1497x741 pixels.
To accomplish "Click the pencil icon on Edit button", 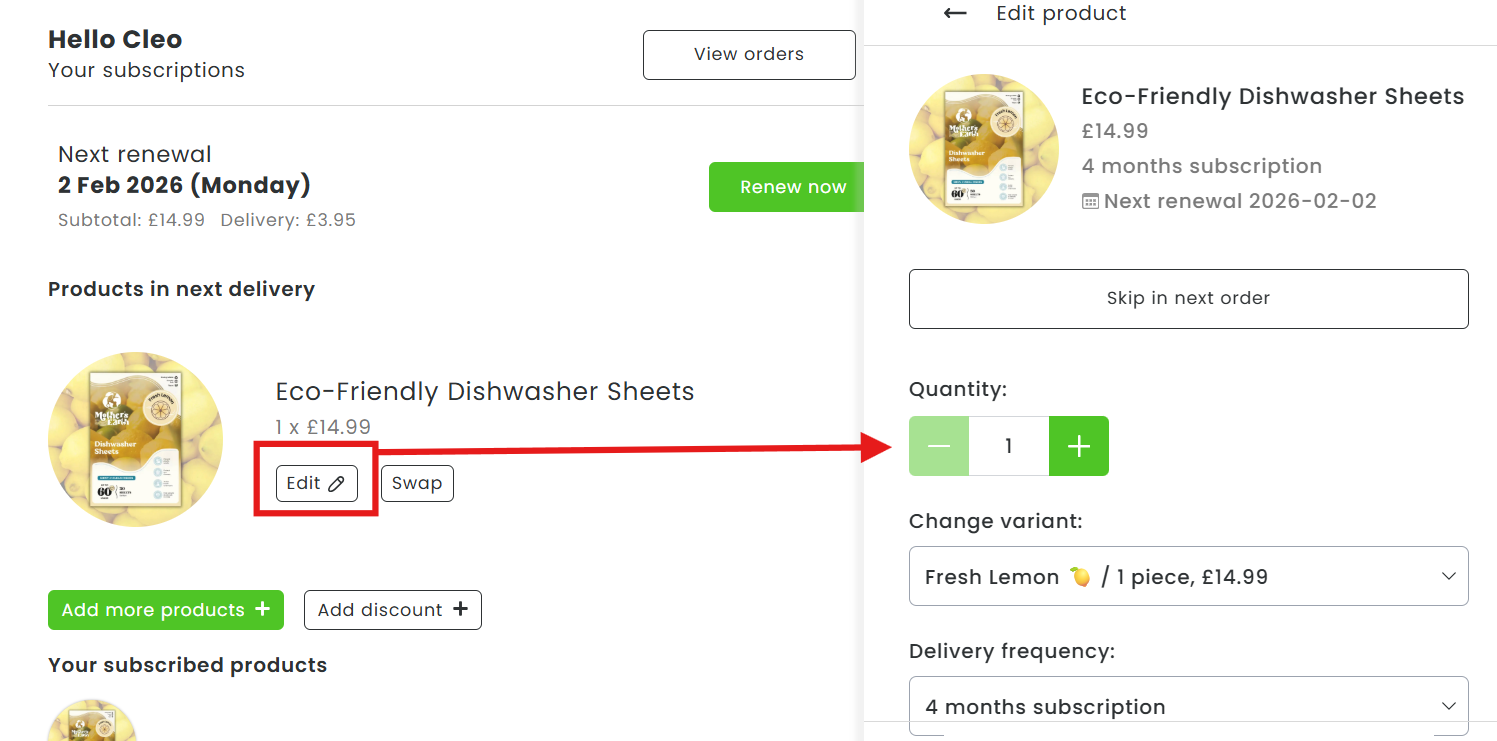I will (x=336, y=484).
